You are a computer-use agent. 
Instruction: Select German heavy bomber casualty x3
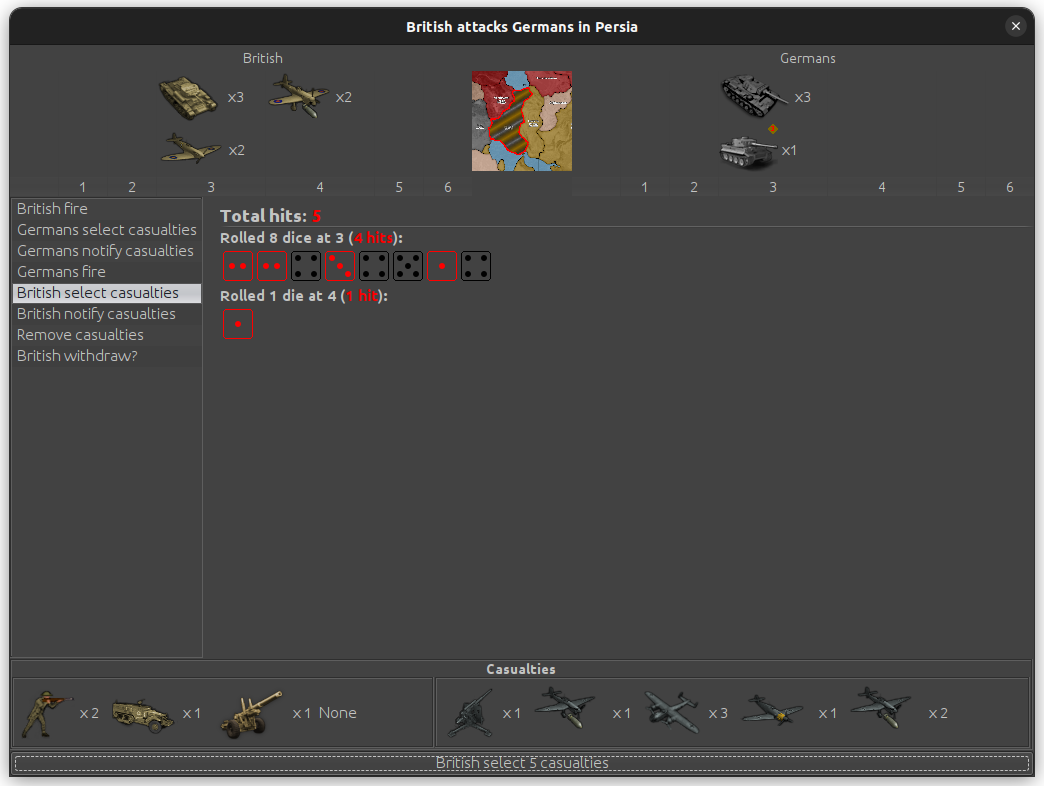click(671, 711)
